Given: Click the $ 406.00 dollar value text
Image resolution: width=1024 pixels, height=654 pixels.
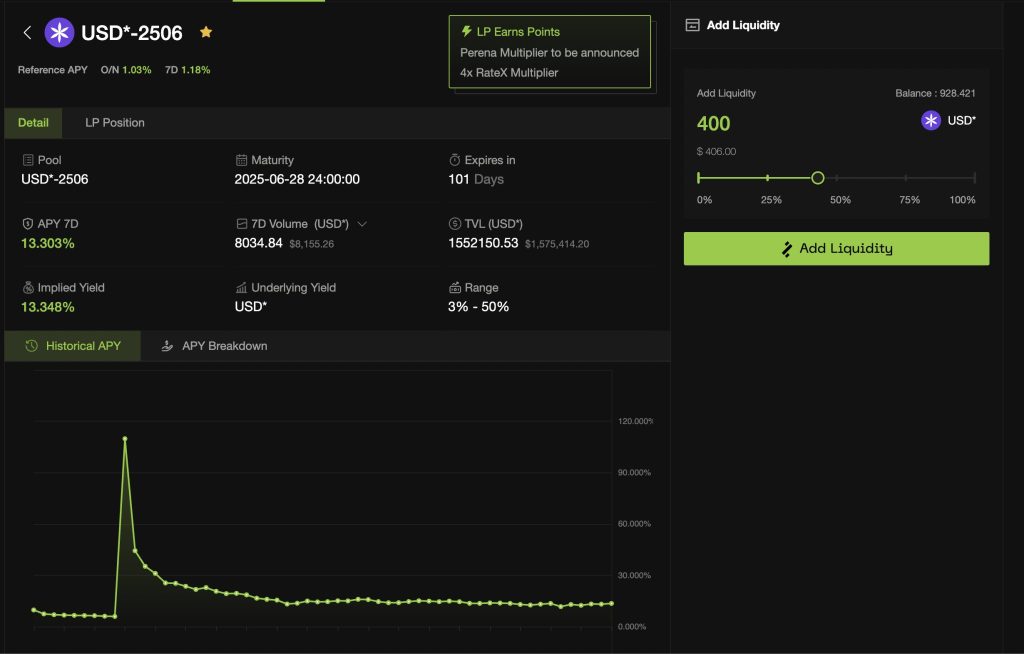Looking at the screenshot, I should [x=716, y=152].
